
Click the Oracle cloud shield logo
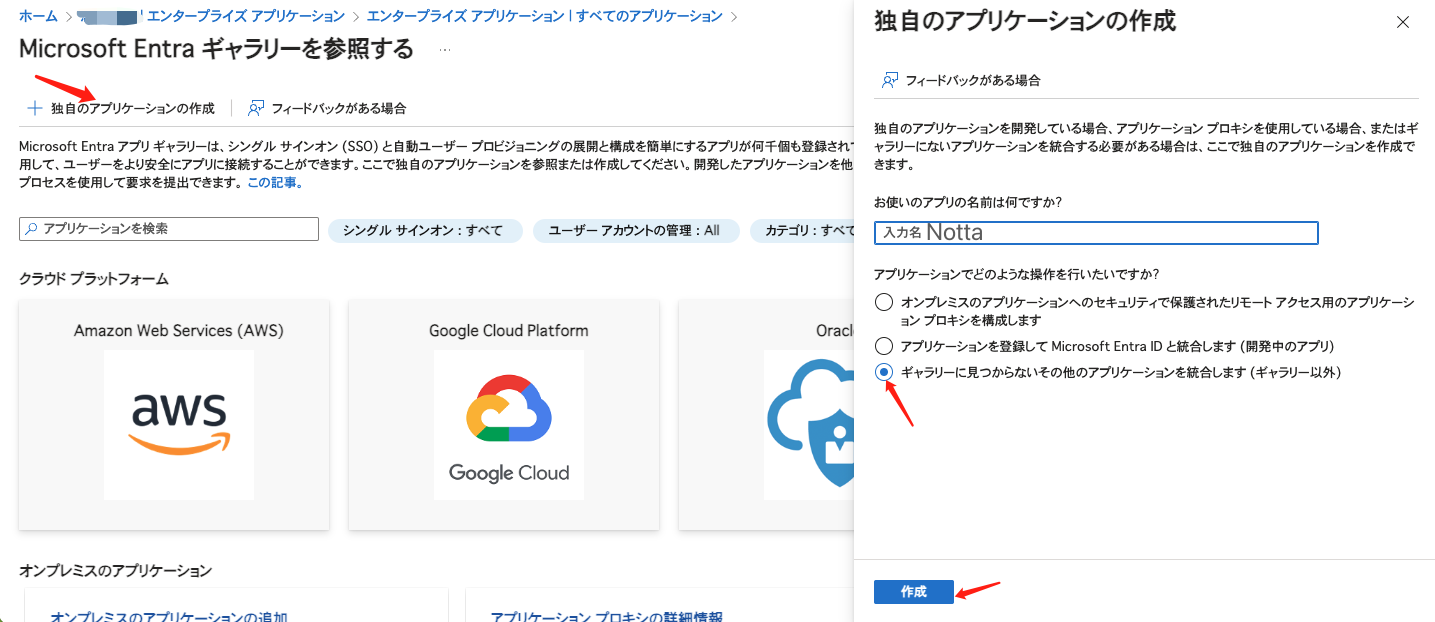pyautogui.click(x=810, y=424)
